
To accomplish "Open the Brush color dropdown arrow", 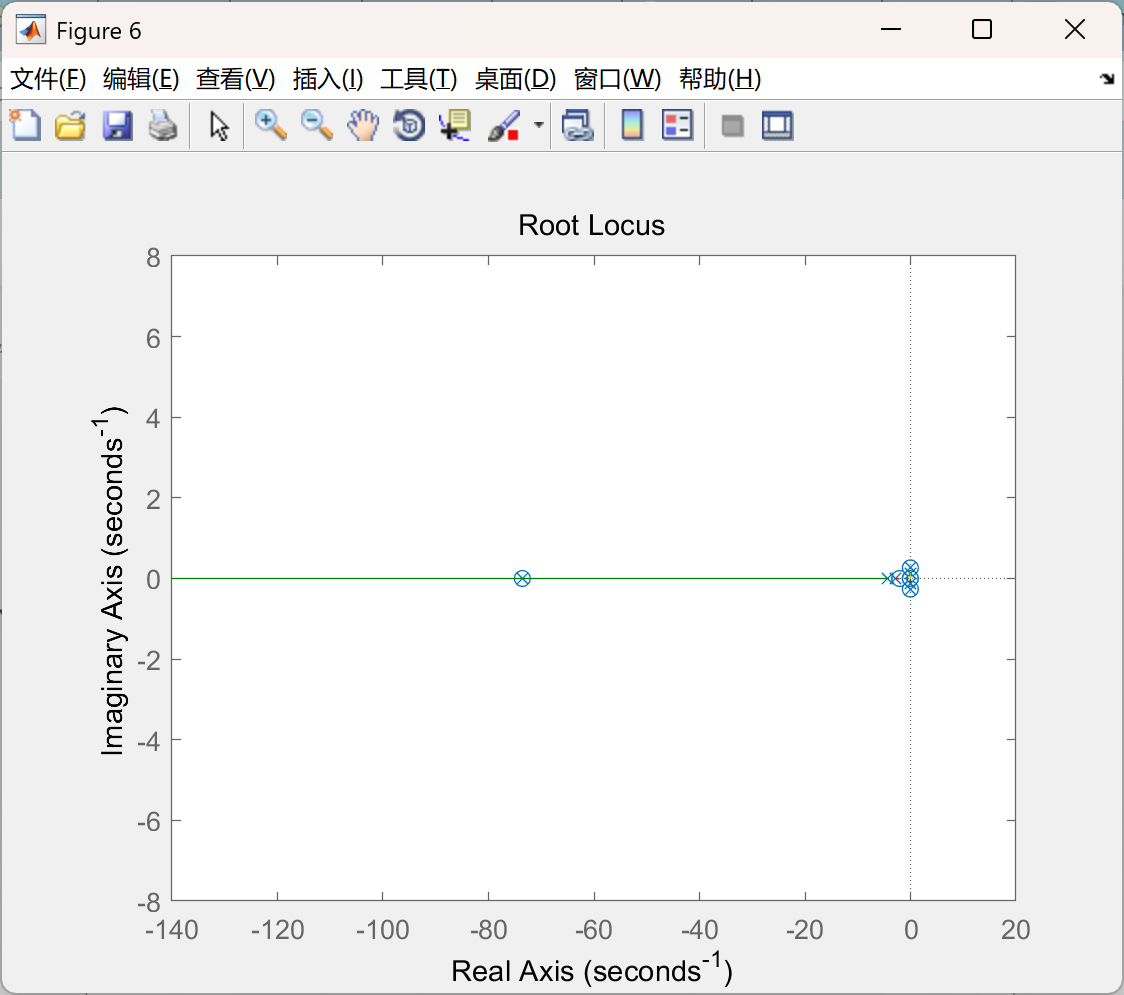I will 538,125.
